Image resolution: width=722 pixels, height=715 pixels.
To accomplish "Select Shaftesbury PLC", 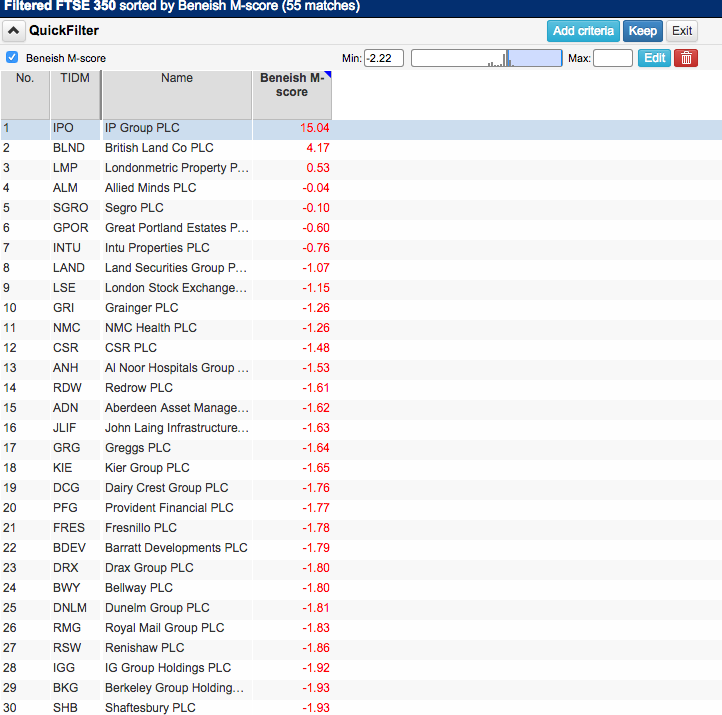I will click(150, 708).
